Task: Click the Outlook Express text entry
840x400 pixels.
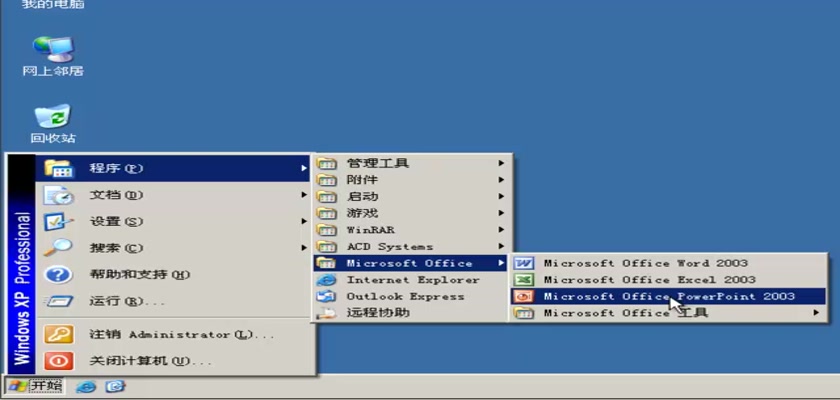Action: click(405, 296)
